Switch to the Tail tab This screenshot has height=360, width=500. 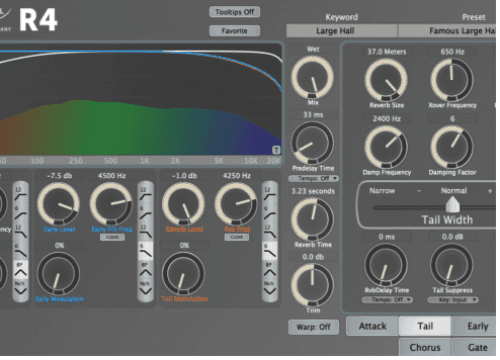pos(425,326)
